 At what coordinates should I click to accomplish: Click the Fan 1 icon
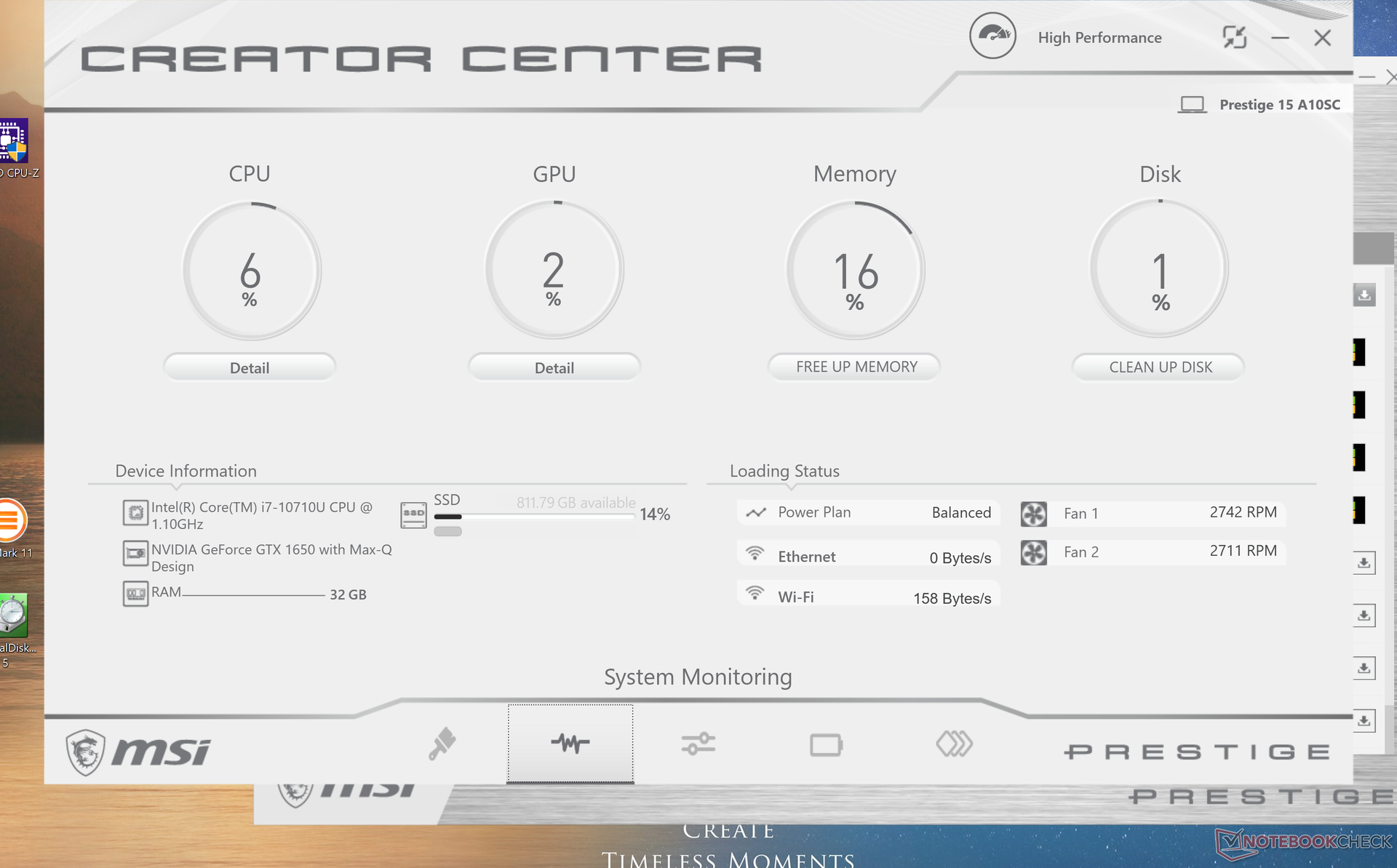coord(1033,514)
